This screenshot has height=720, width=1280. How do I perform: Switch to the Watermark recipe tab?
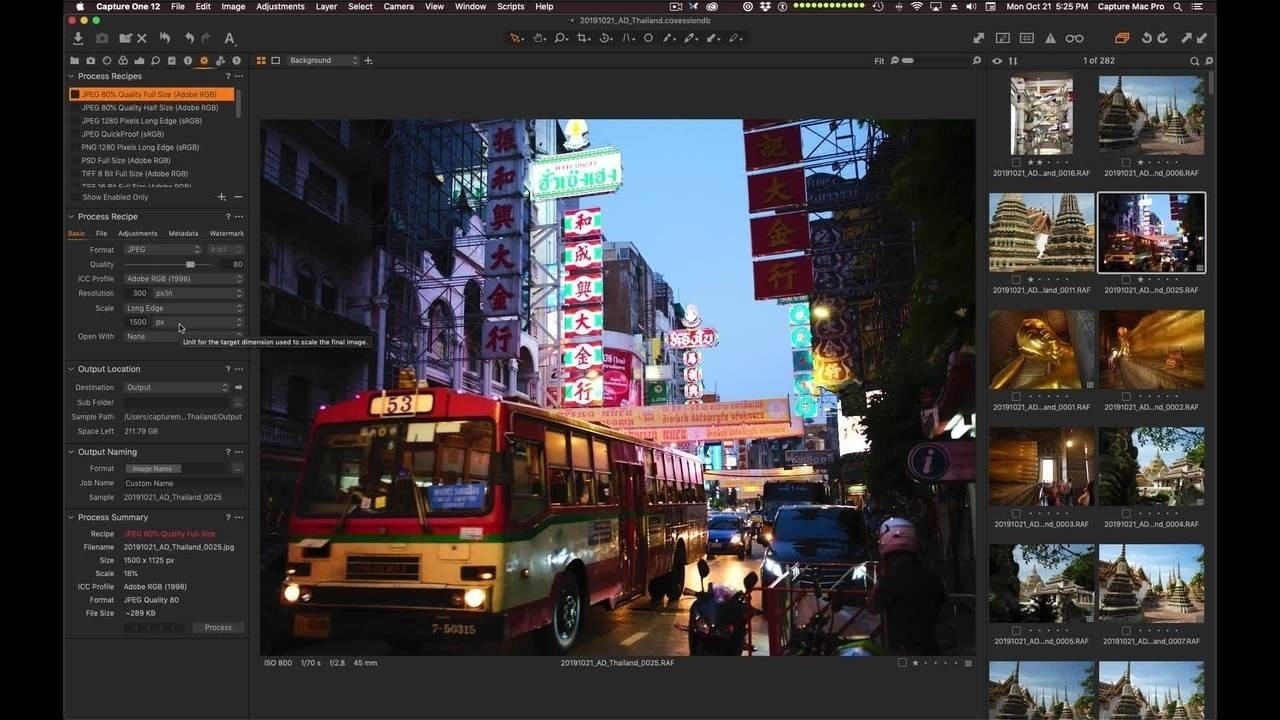coord(226,233)
